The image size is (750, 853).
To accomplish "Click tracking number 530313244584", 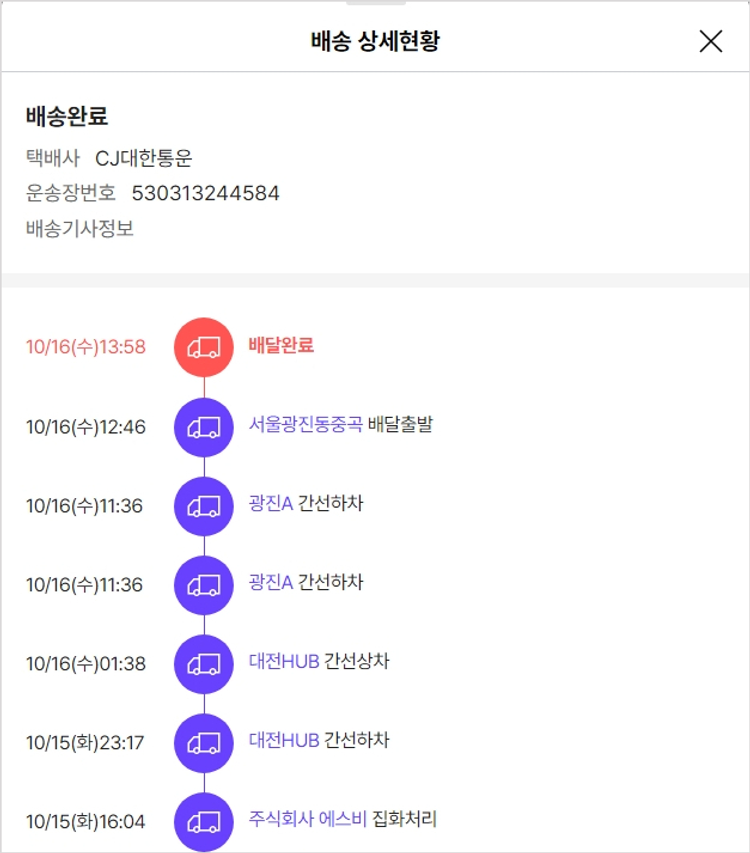I will (205, 193).
